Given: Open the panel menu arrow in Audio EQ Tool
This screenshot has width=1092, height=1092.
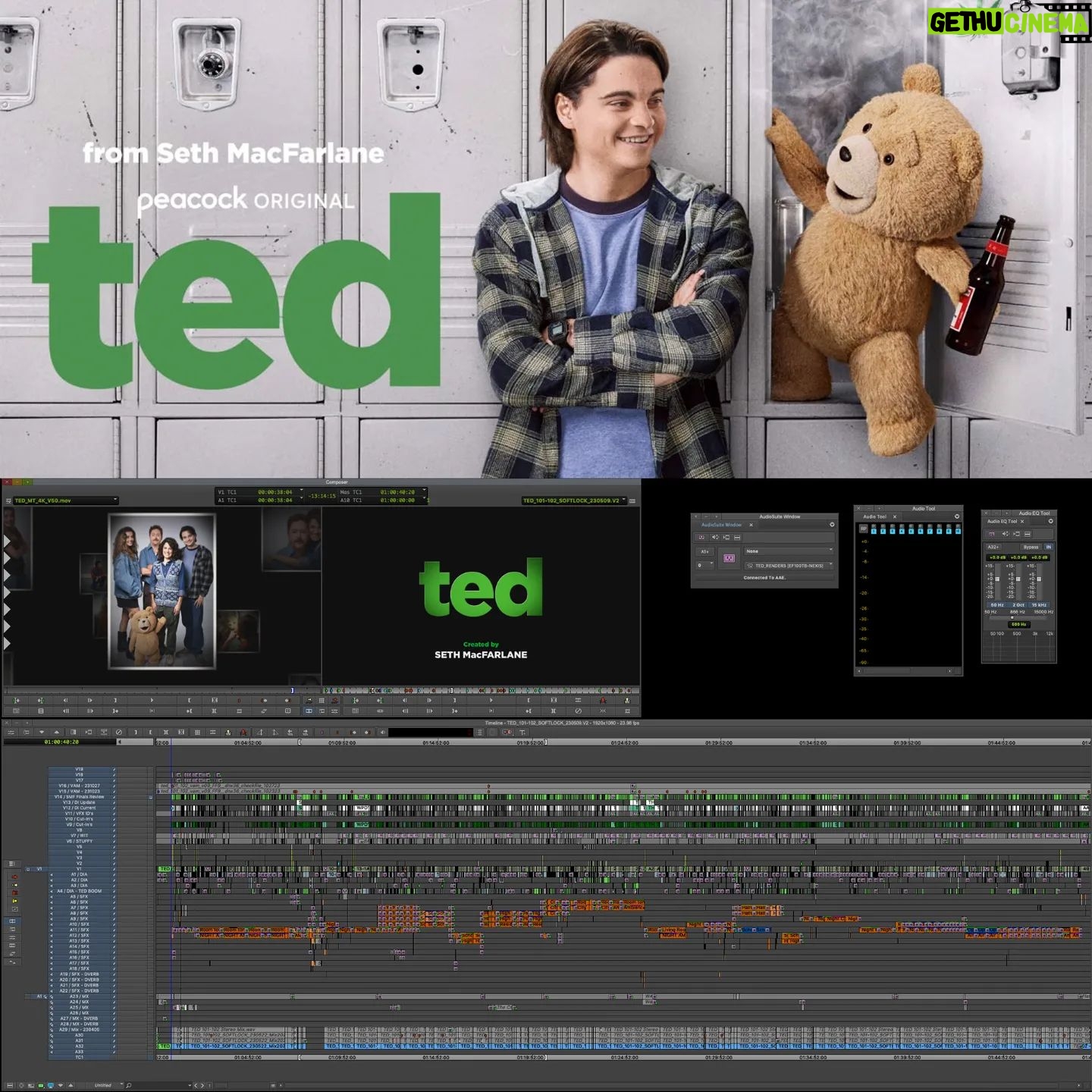Looking at the screenshot, I should tap(1051, 521).
